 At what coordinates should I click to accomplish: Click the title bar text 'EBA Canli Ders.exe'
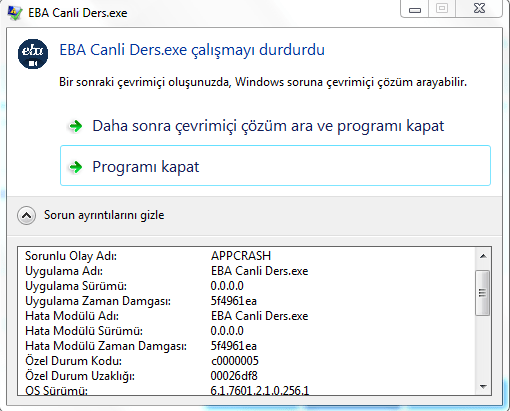tap(78, 13)
